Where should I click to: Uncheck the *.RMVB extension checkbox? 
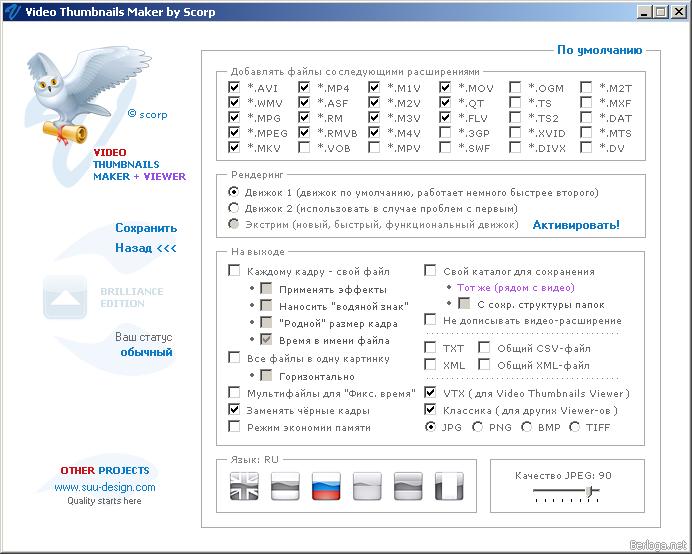coord(304,132)
